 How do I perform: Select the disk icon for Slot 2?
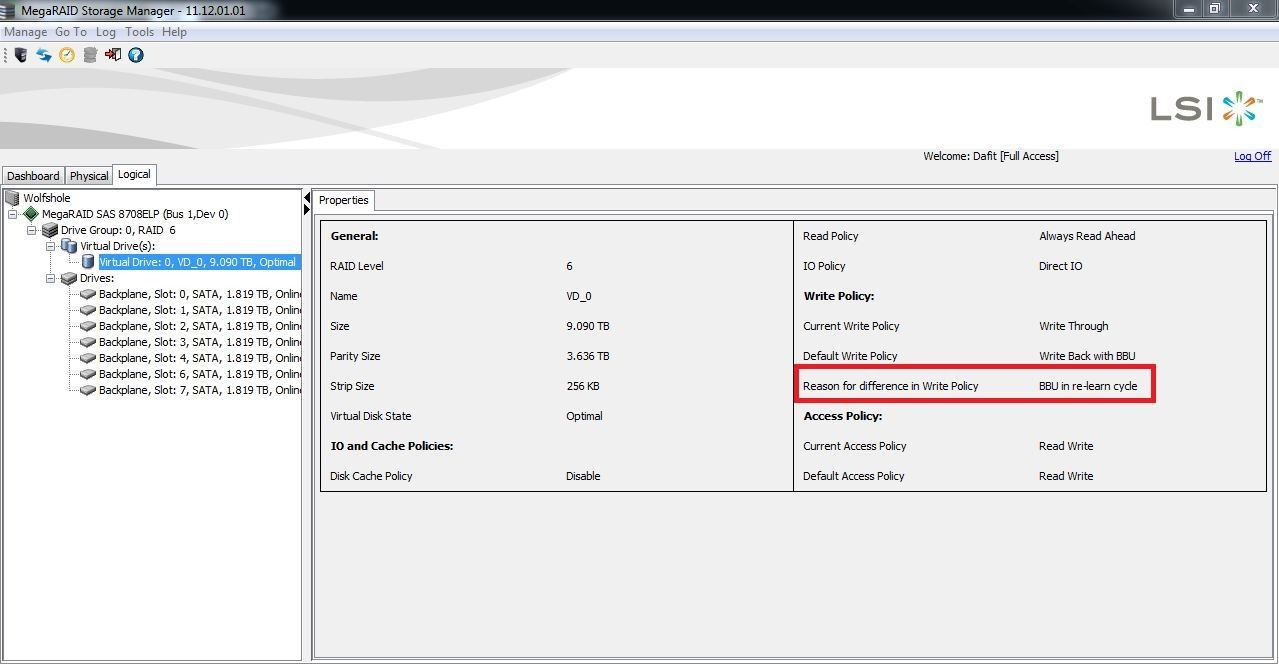88,326
